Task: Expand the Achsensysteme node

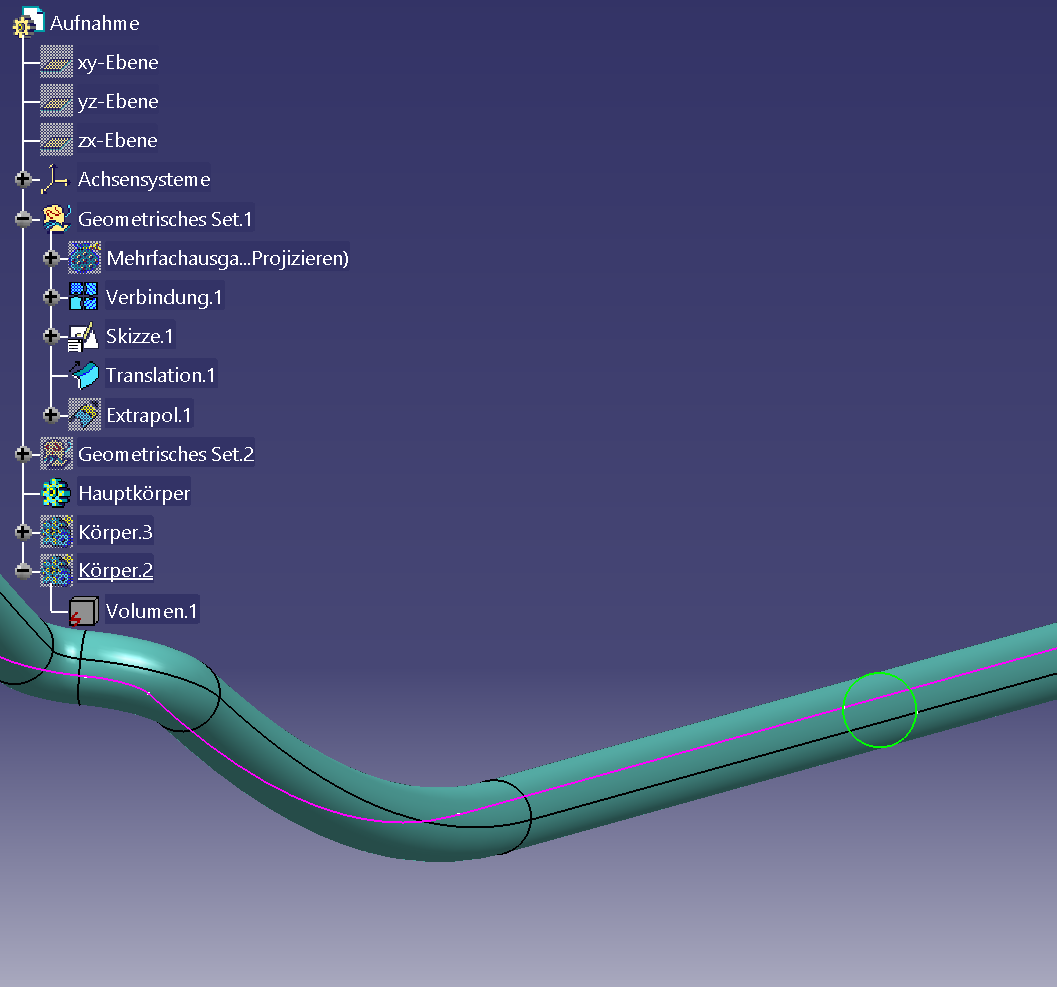Action: pyautogui.click(x=23, y=179)
